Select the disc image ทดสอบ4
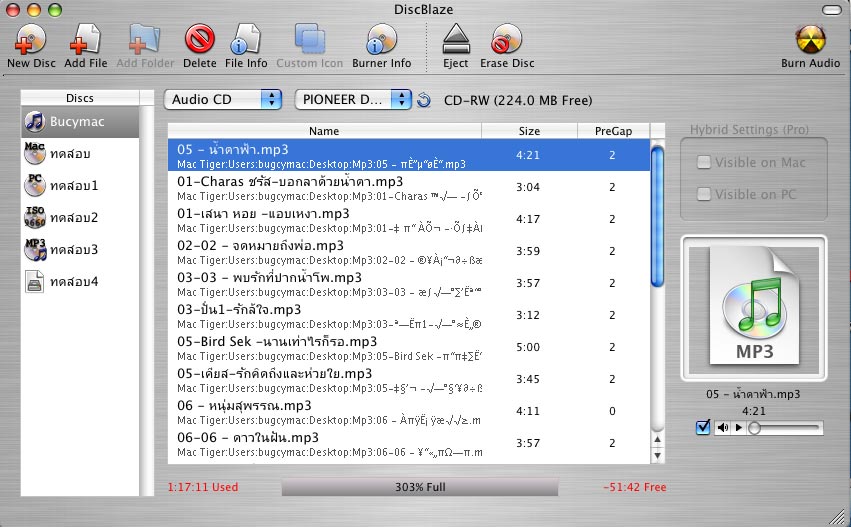 click(80, 282)
